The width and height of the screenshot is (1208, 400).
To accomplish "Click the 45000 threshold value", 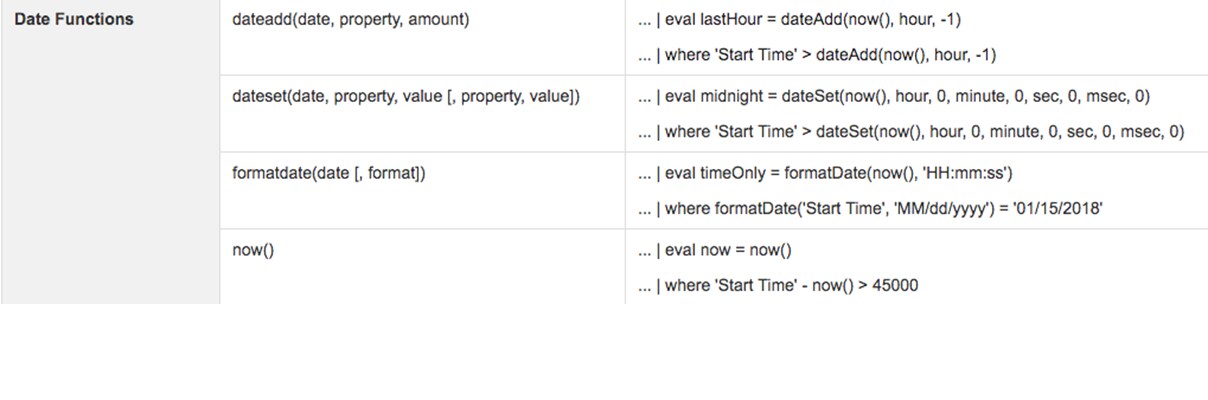I will [895, 285].
